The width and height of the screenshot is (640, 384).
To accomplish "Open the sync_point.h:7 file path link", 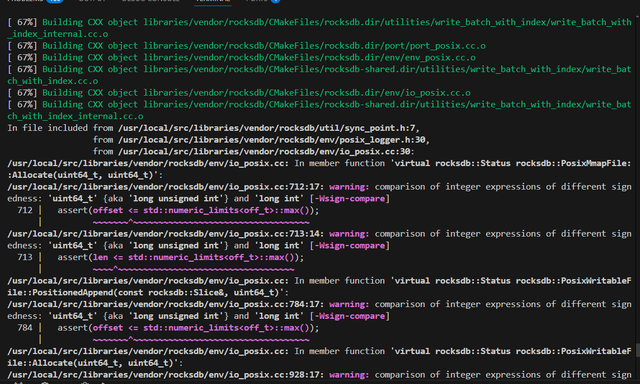I will point(267,128).
